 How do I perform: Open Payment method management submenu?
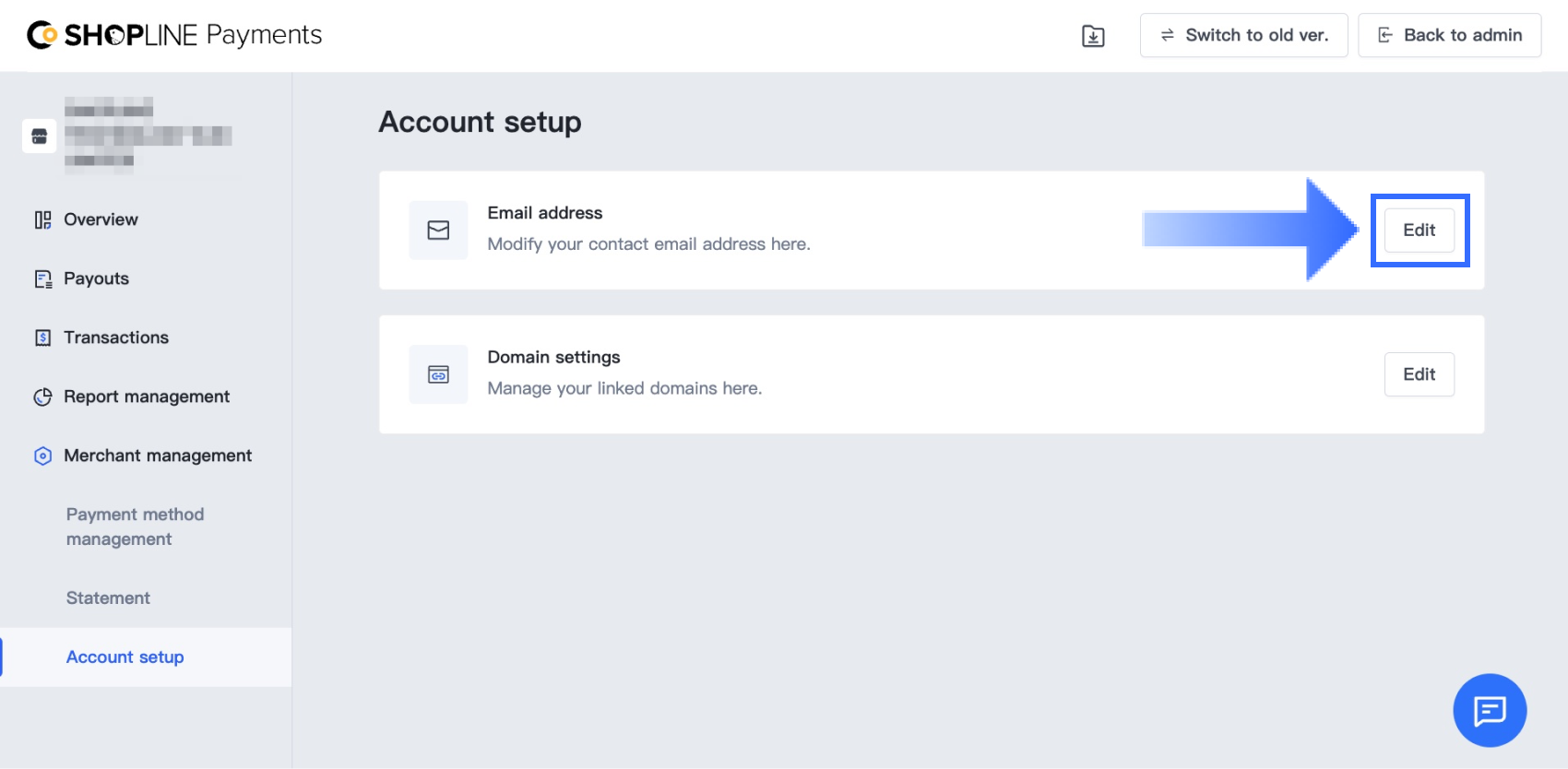tap(135, 526)
